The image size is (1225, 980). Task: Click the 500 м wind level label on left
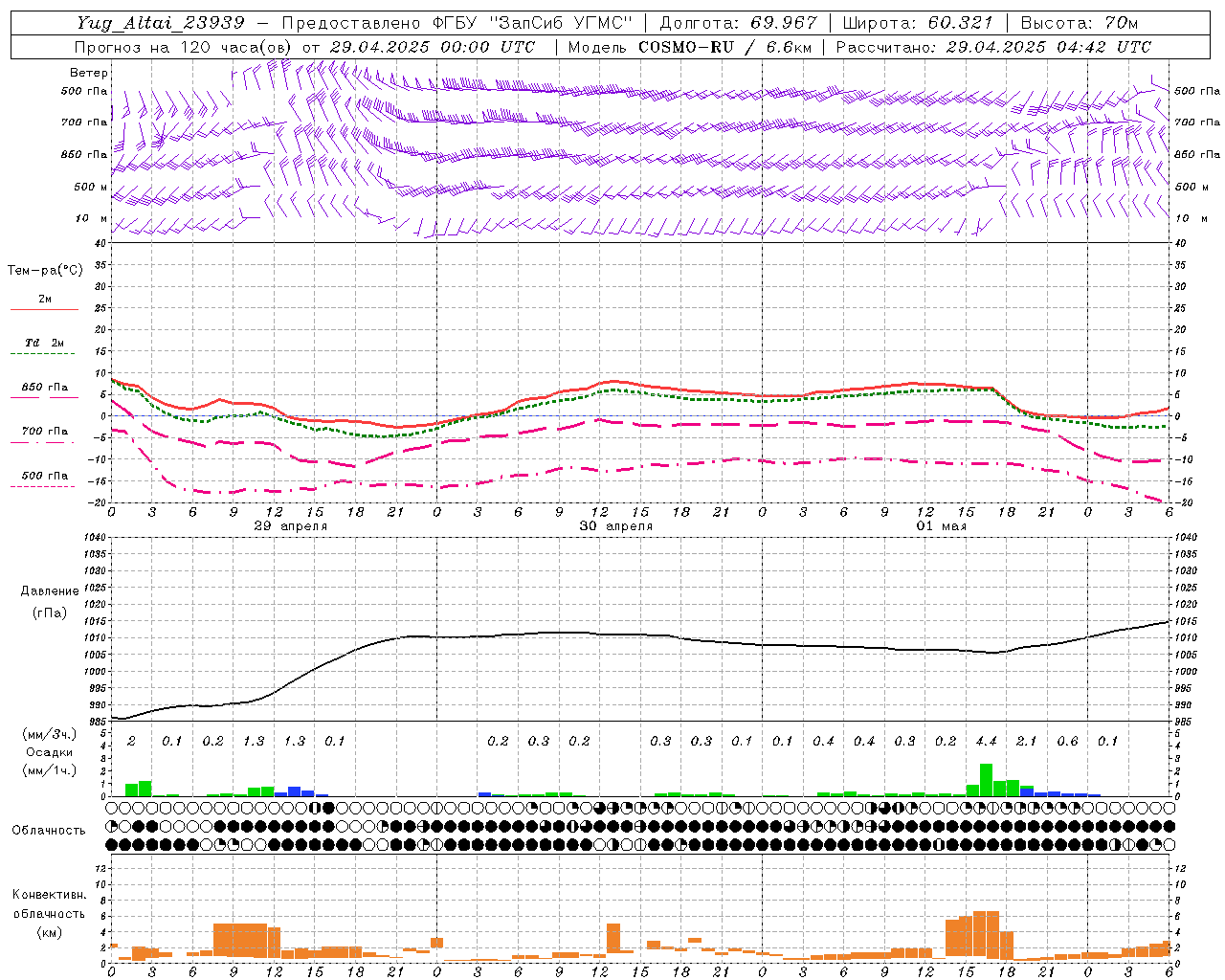[x=92, y=188]
